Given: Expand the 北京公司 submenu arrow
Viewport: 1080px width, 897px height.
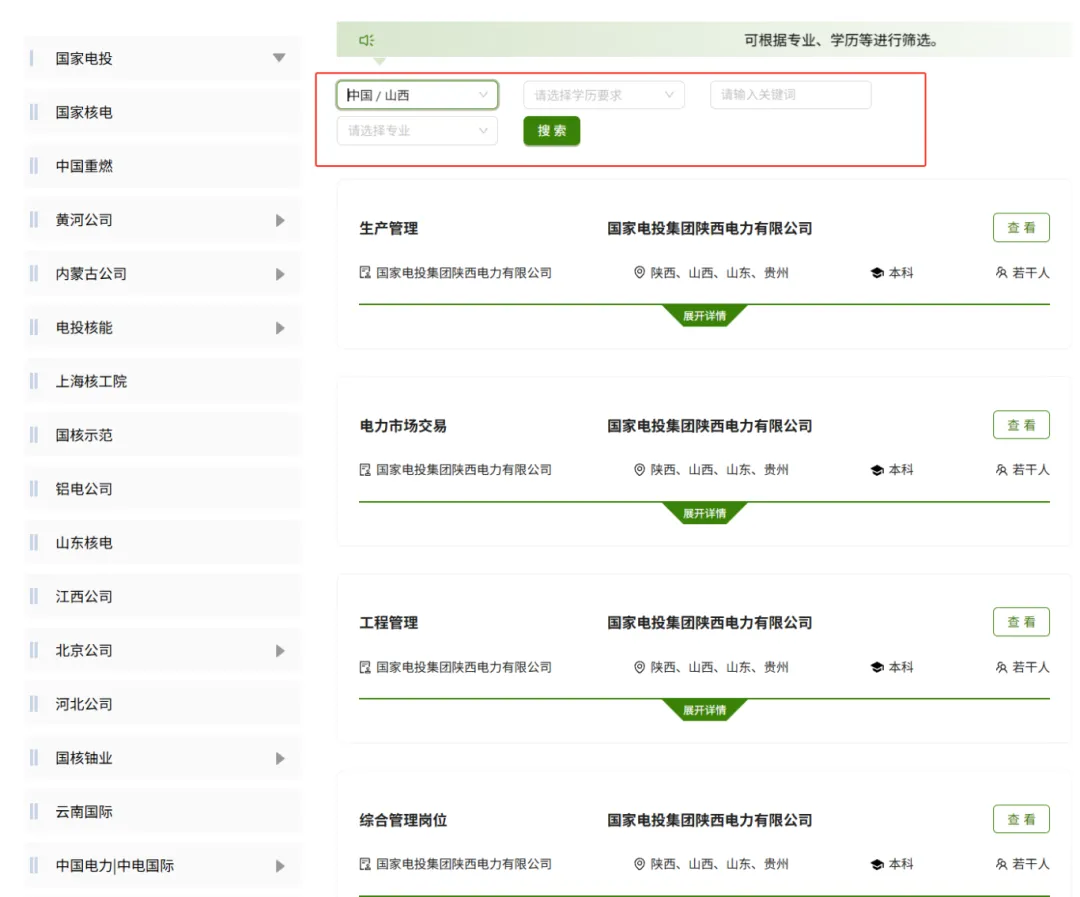Looking at the screenshot, I should (280, 651).
